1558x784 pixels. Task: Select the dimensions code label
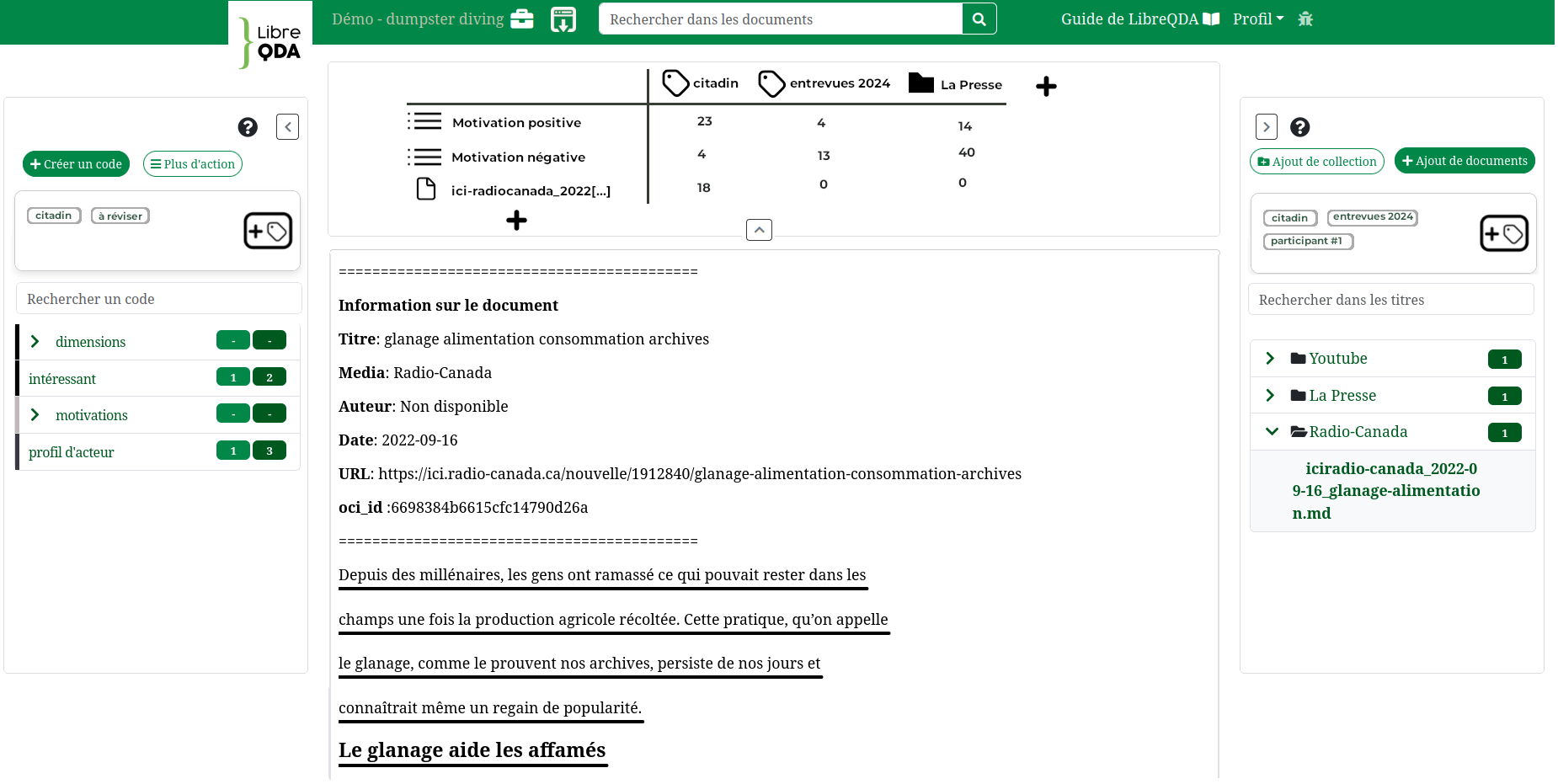coord(91,342)
